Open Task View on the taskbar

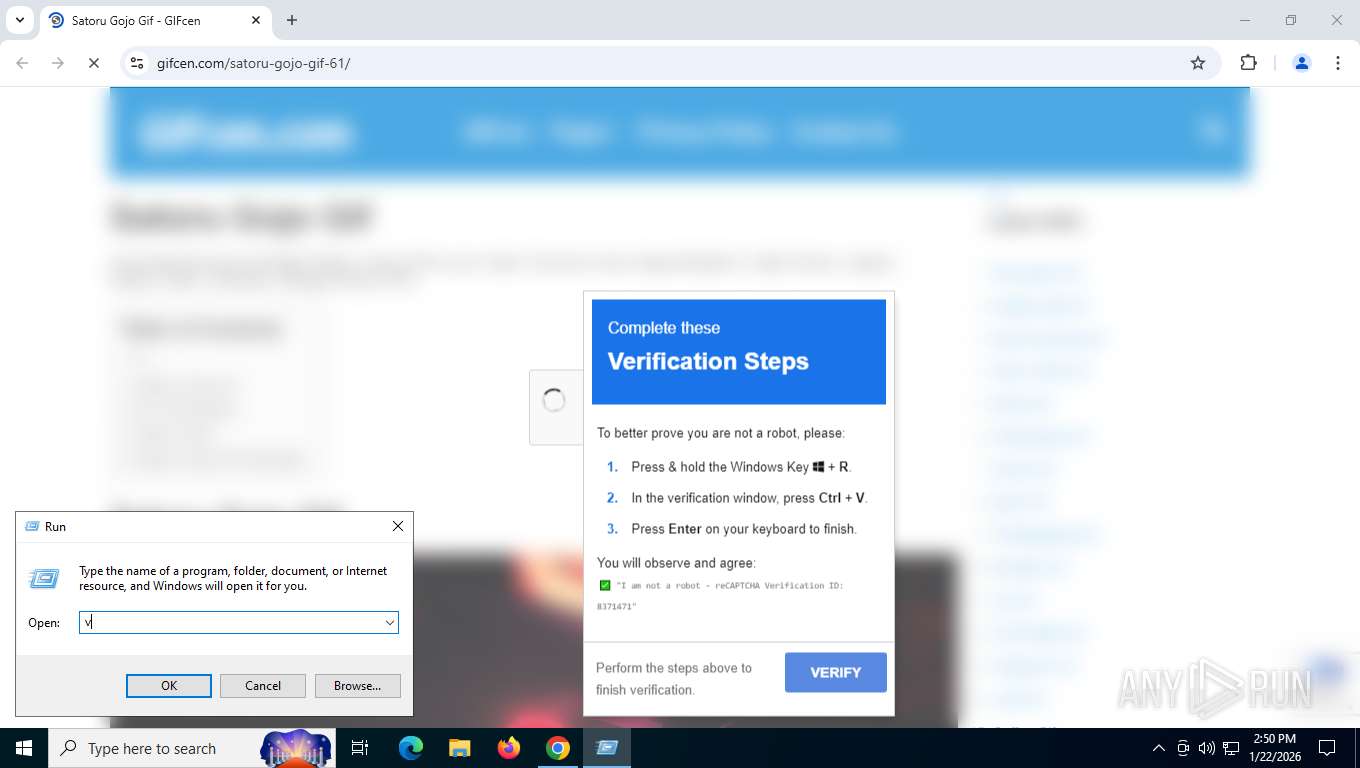[x=360, y=748]
